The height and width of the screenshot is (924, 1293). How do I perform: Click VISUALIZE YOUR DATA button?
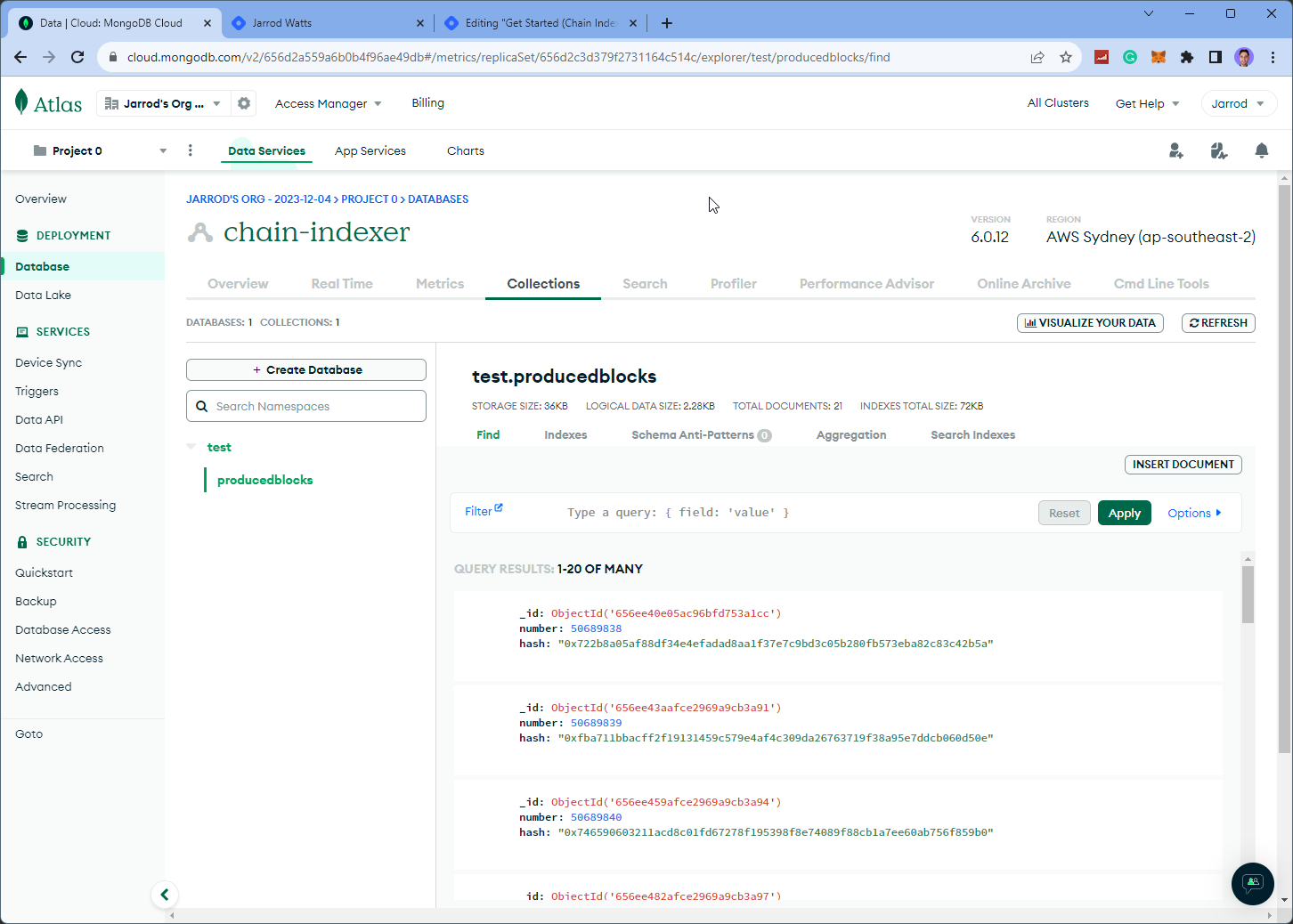[1090, 322]
